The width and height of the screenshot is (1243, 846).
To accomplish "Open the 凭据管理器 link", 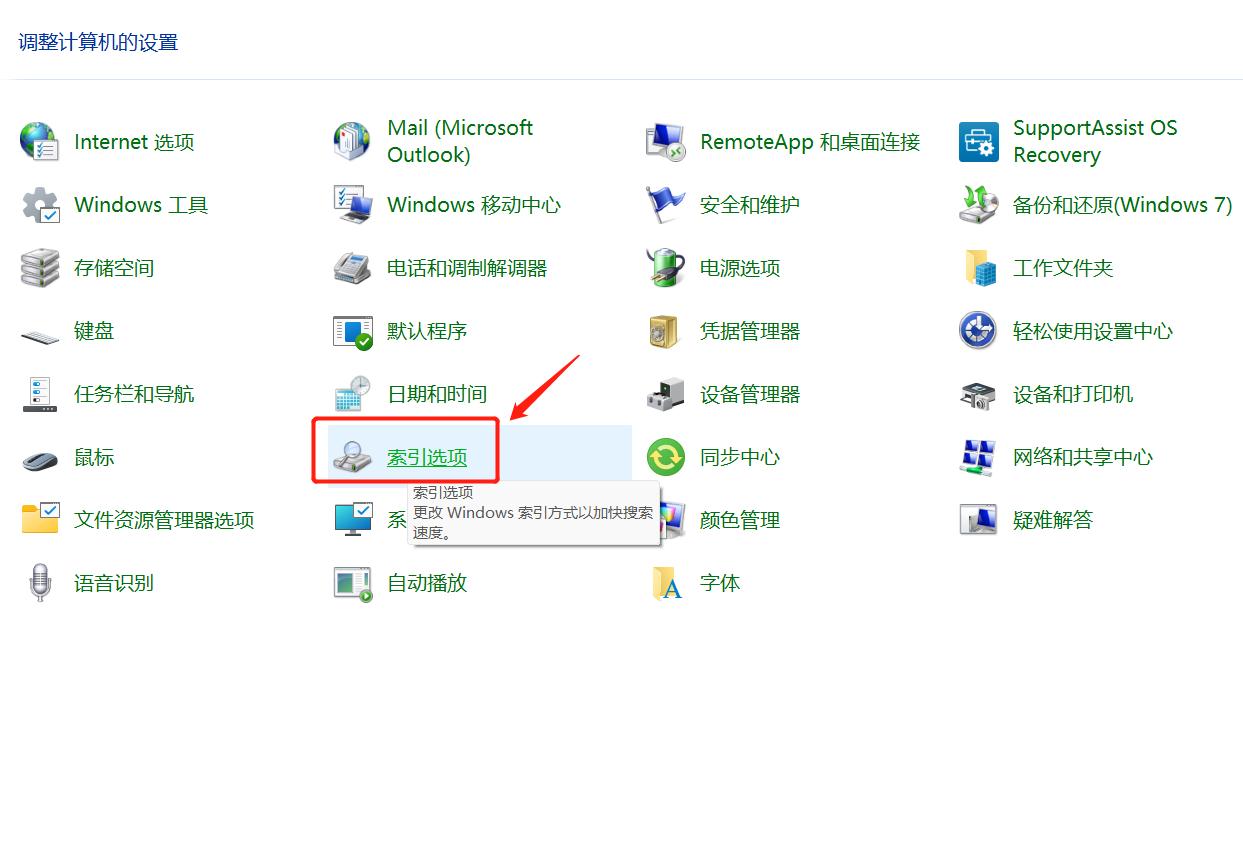I will tap(750, 331).
